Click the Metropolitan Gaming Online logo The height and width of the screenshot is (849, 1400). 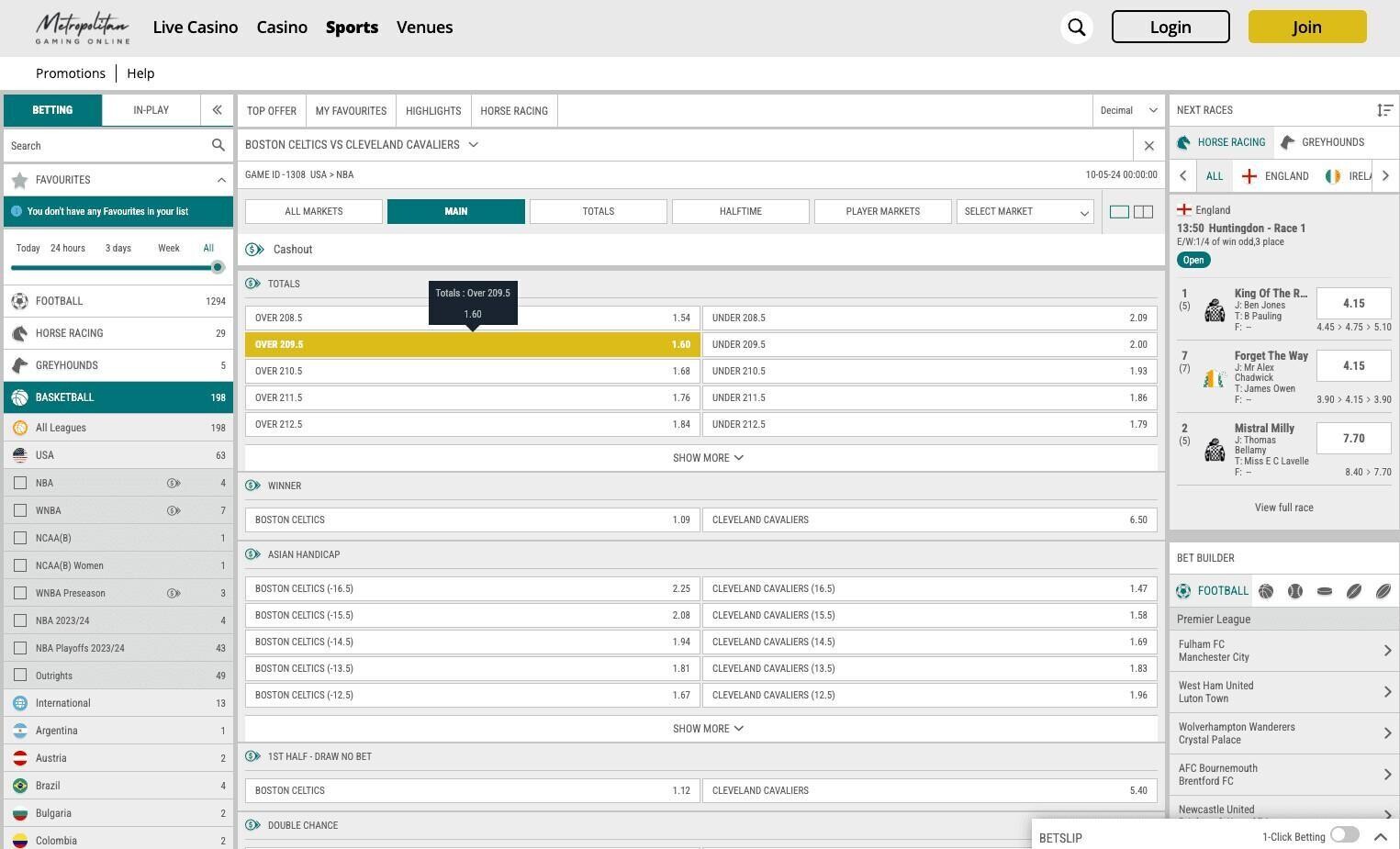click(83, 28)
